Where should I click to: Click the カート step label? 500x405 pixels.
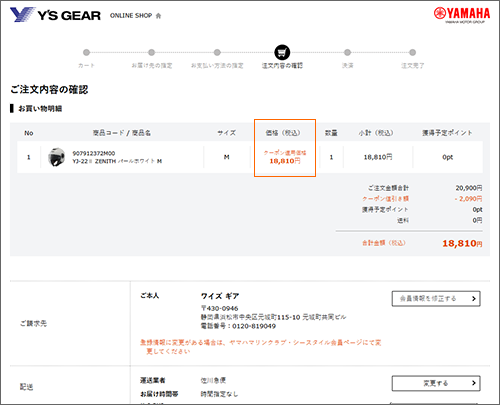pos(86,66)
